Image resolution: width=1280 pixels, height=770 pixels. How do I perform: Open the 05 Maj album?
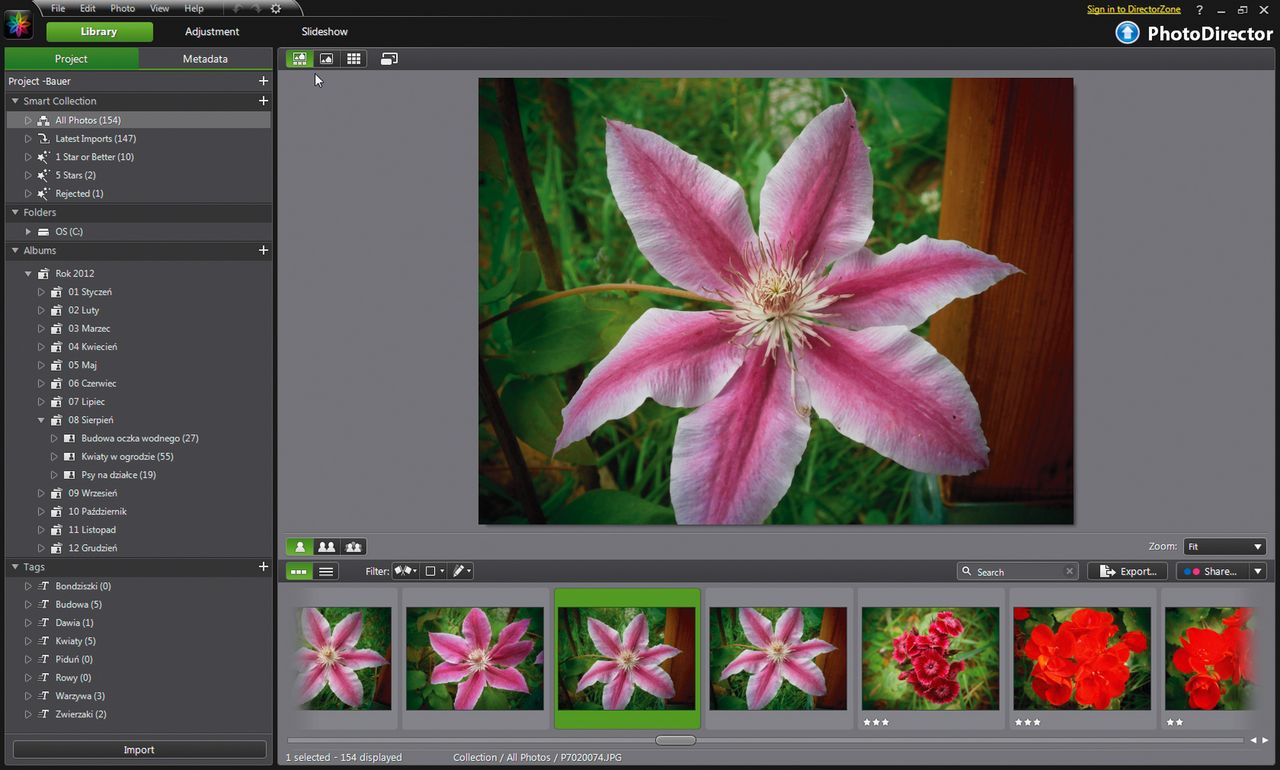[x=82, y=365]
